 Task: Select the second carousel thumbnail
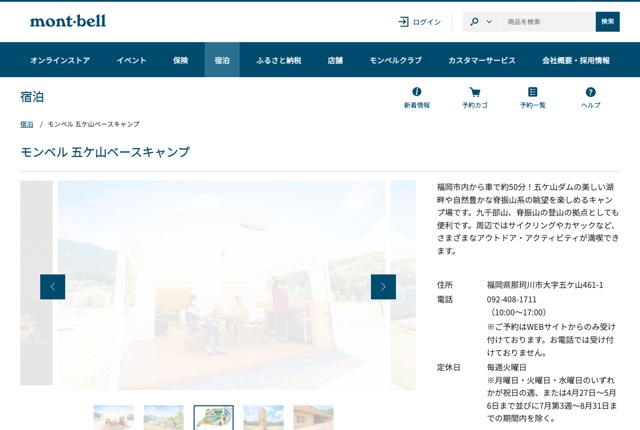pyautogui.click(x=163, y=417)
